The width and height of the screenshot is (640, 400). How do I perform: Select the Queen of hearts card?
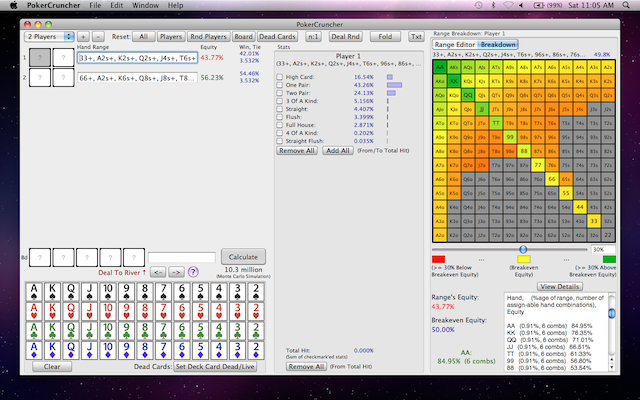pyautogui.click(x=71, y=311)
